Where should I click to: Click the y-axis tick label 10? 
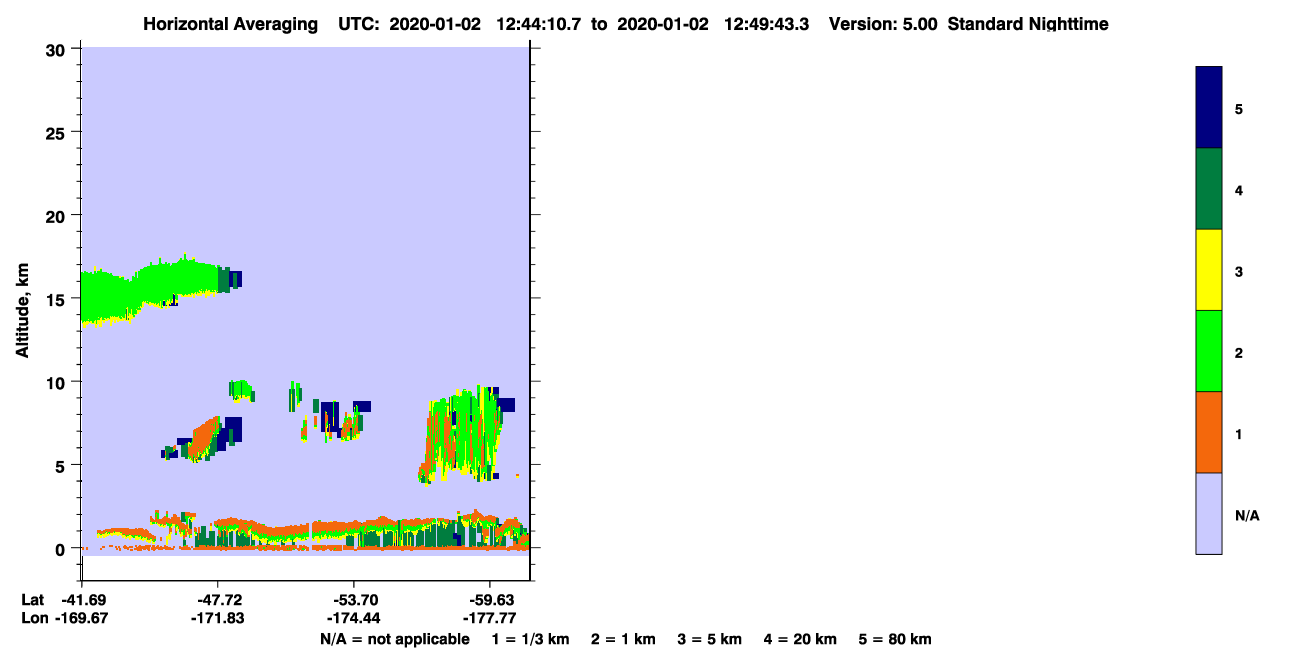coord(57,382)
